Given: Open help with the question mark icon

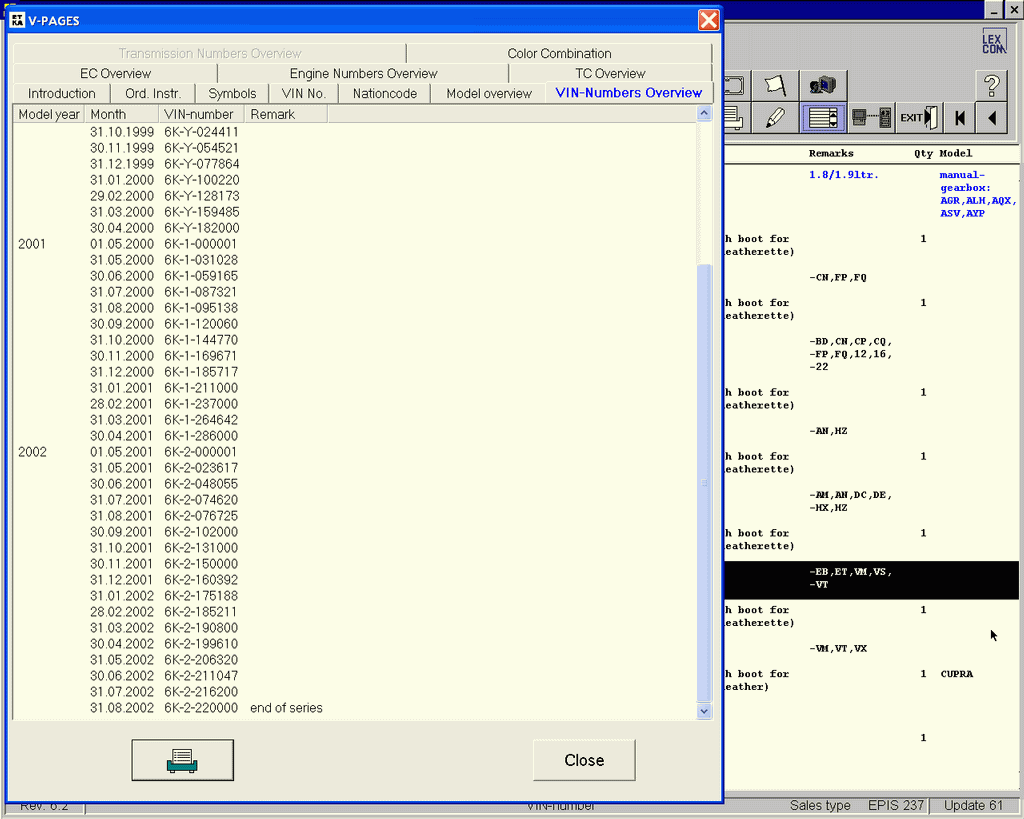Looking at the screenshot, I should pyautogui.click(x=992, y=86).
